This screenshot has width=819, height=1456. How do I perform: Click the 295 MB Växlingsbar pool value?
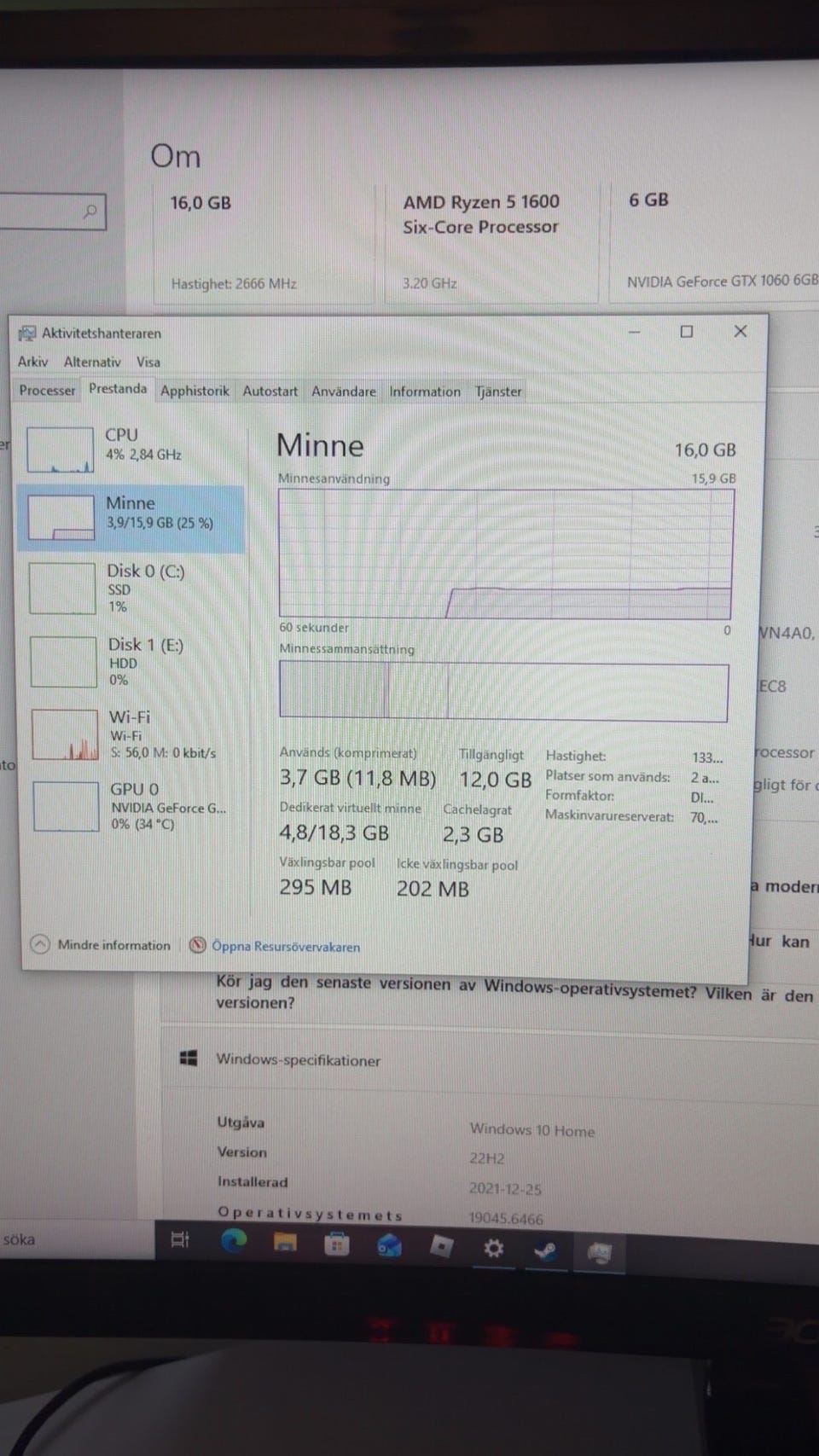point(315,887)
